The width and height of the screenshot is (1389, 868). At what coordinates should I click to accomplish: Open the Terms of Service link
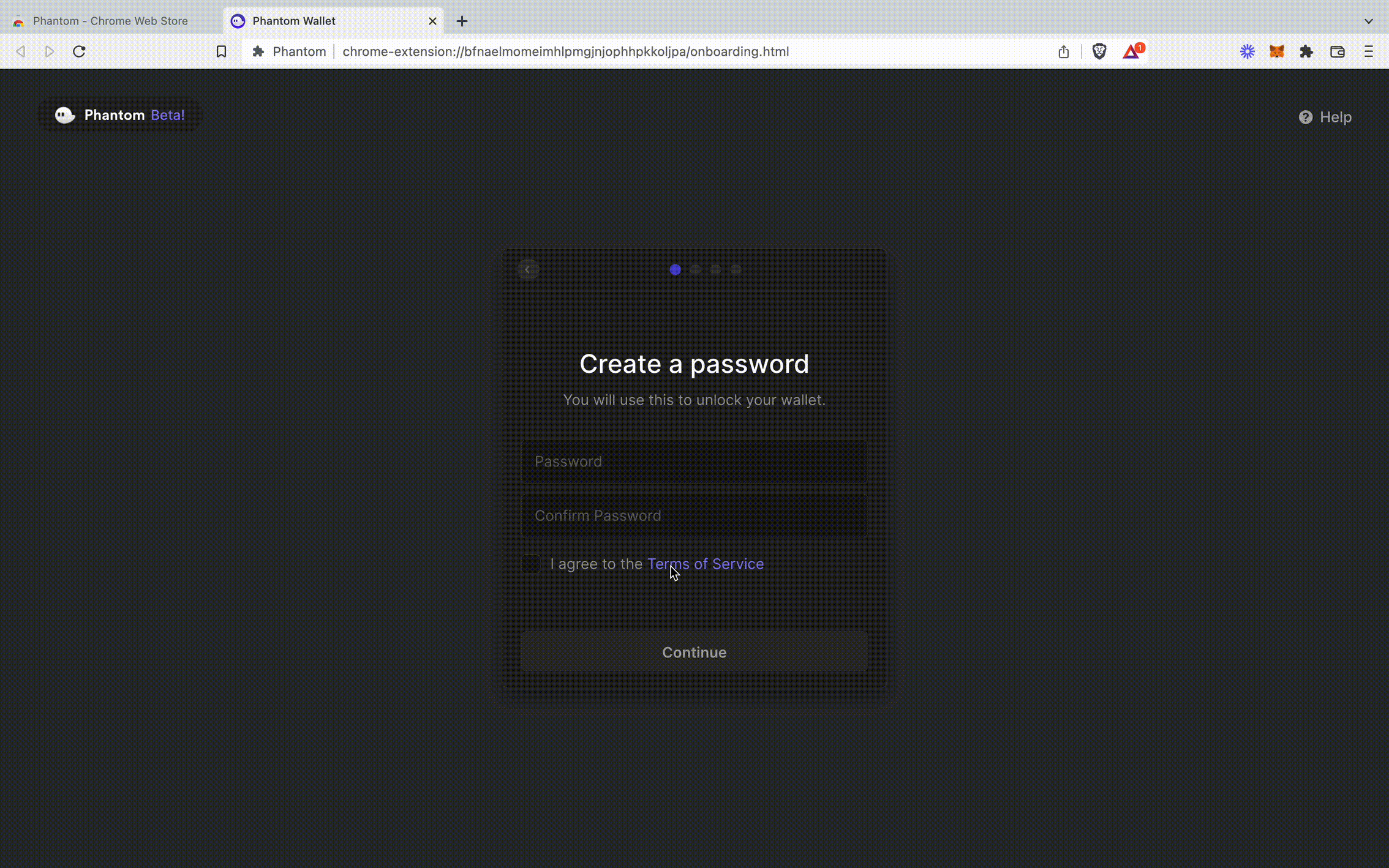tap(705, 564)
